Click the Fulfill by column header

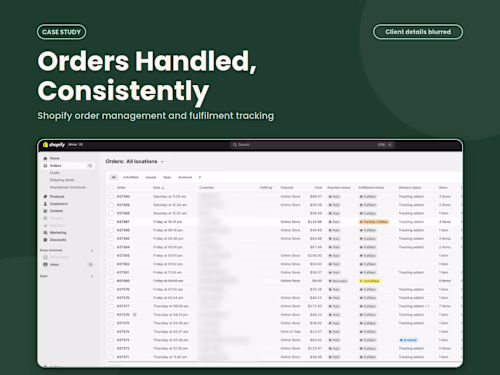266,188
